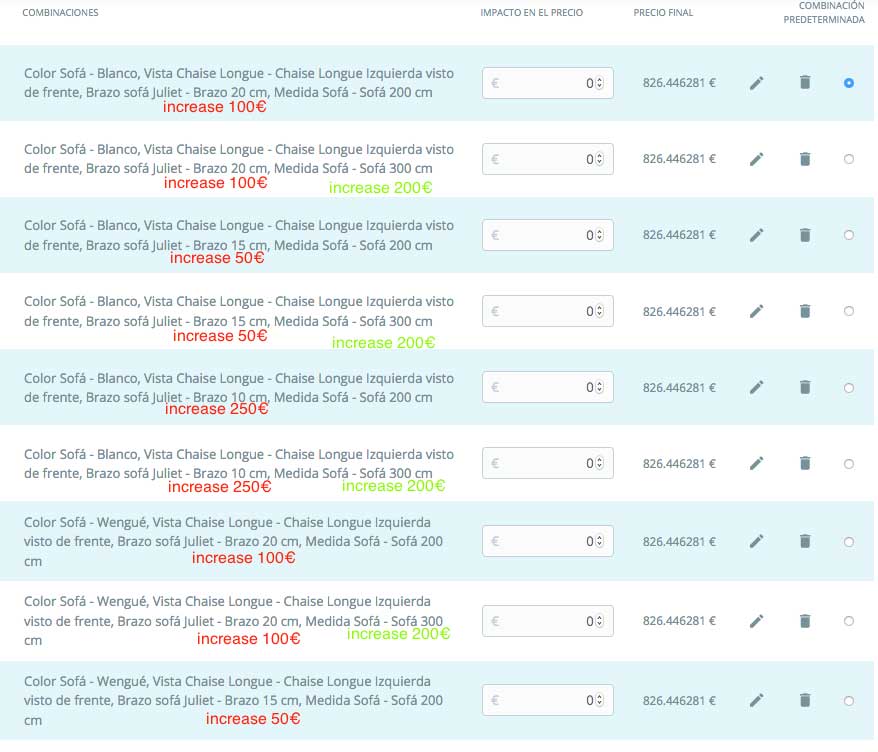This screenshot has height=752, width=878.
Task: Focus price impact field for Blanco 20 cm 300 cm
Action: click(x=548, y=159)
